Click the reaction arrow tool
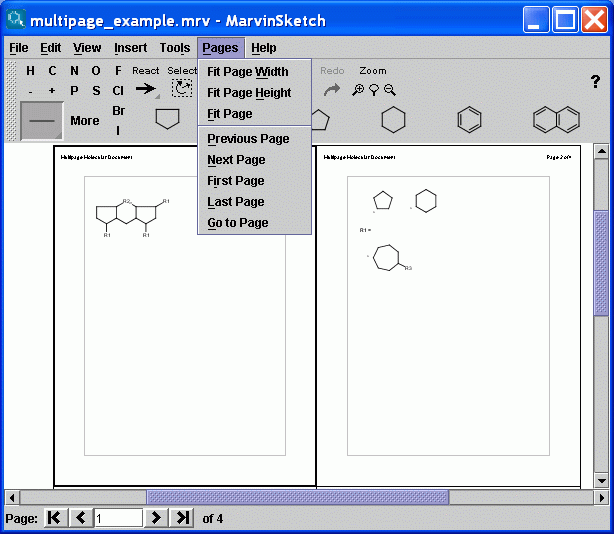This screenshot has width=614, height=534. click(146, 89)
